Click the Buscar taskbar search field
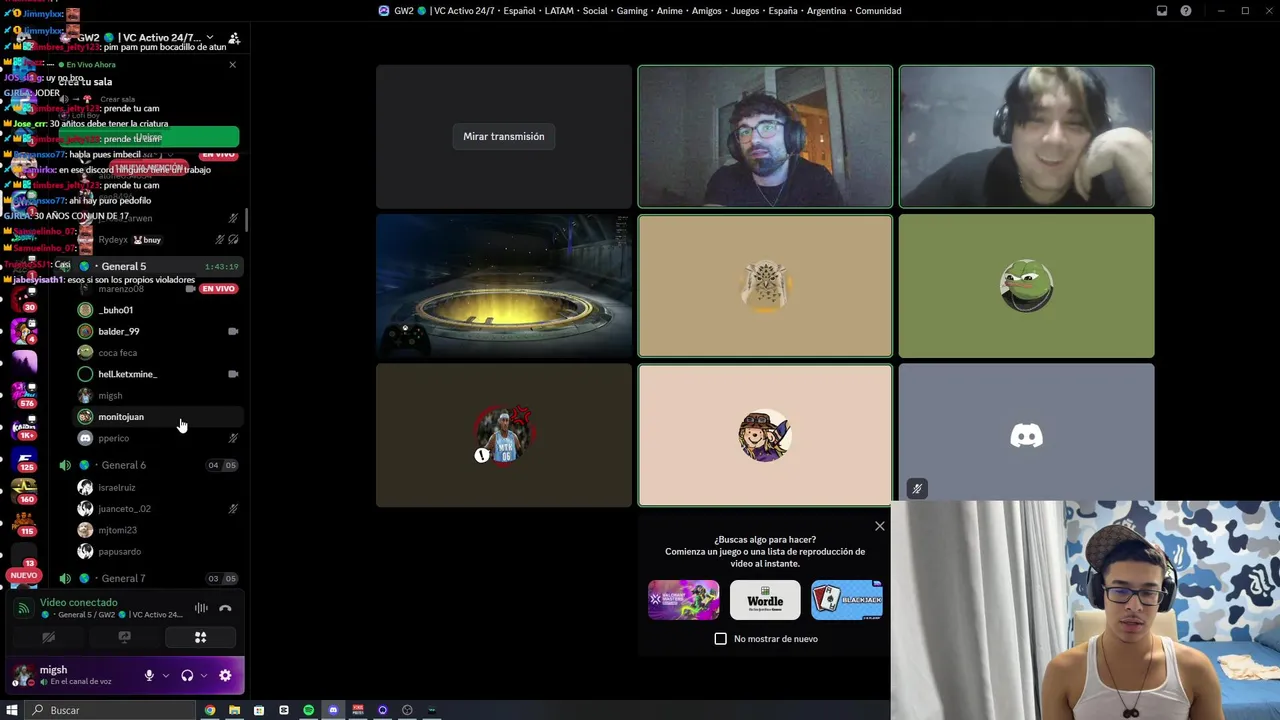Image resolution: width=1280 pixels, height=720 pixels. 110,710
